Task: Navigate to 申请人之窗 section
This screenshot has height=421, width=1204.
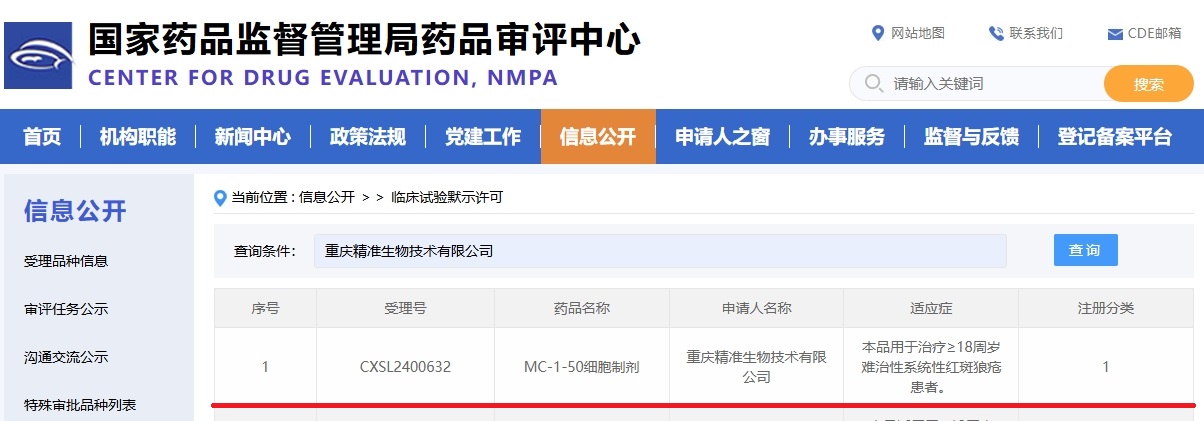Action: pyautogui.click(x=722, y=137)
